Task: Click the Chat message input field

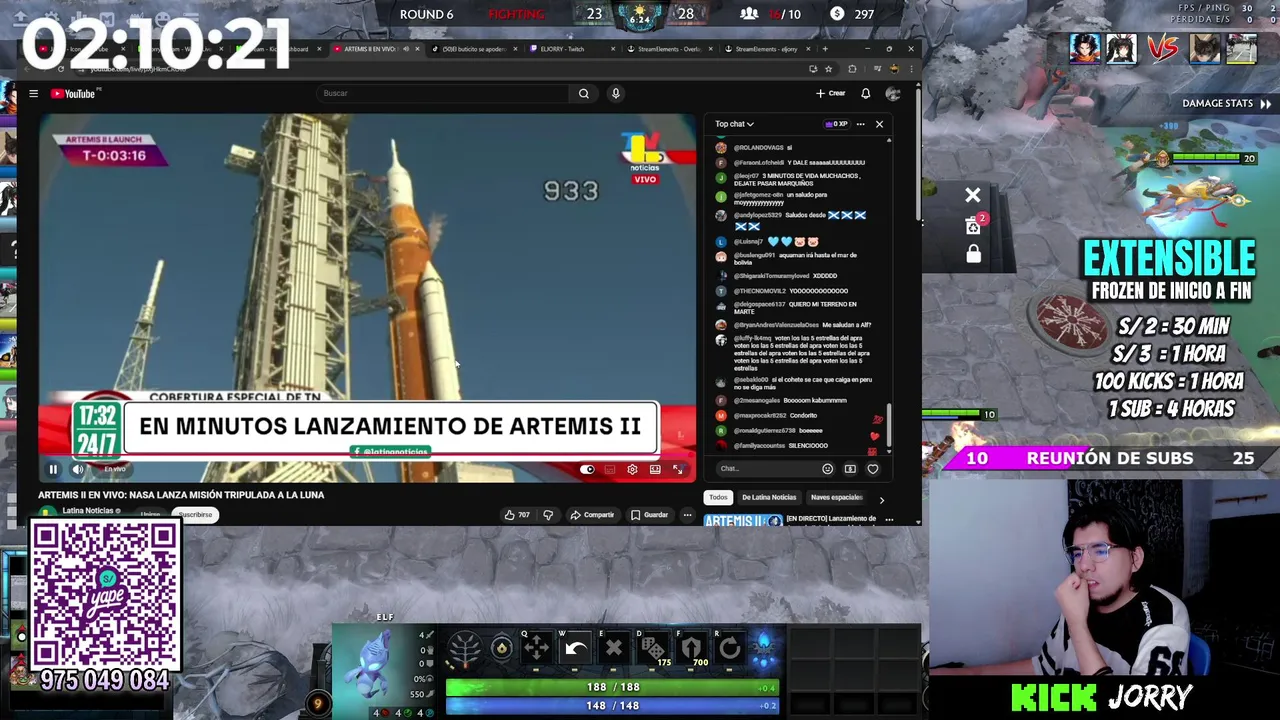Action: tap(765, 469)
